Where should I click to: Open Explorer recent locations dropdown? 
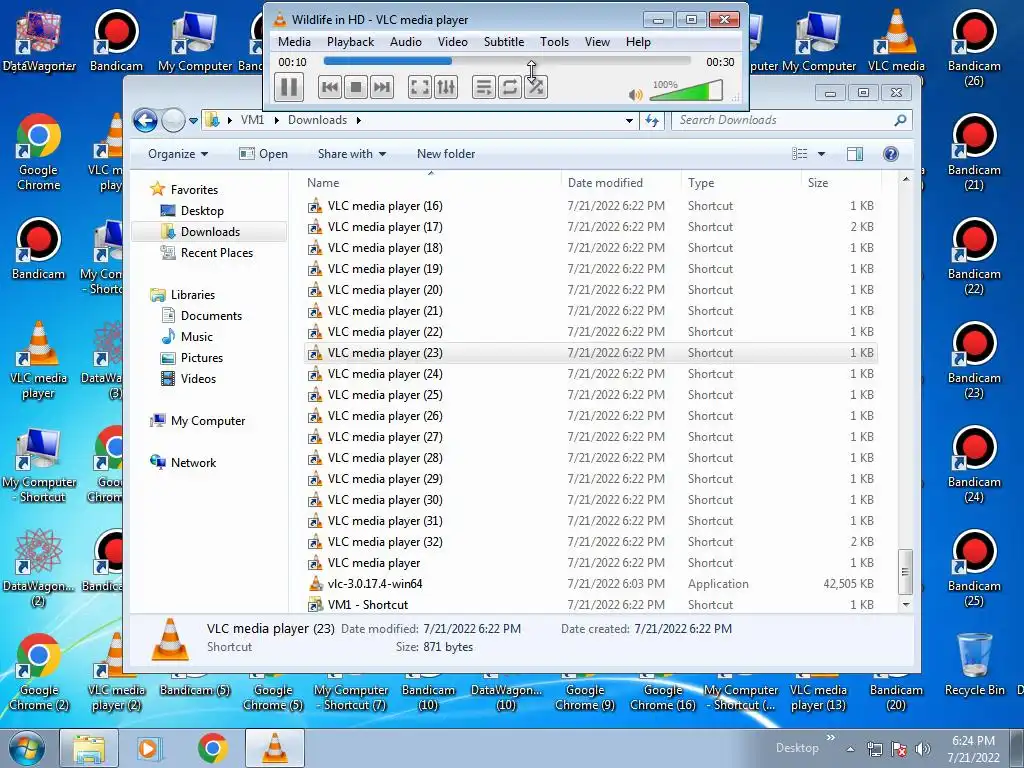(193, 121)
